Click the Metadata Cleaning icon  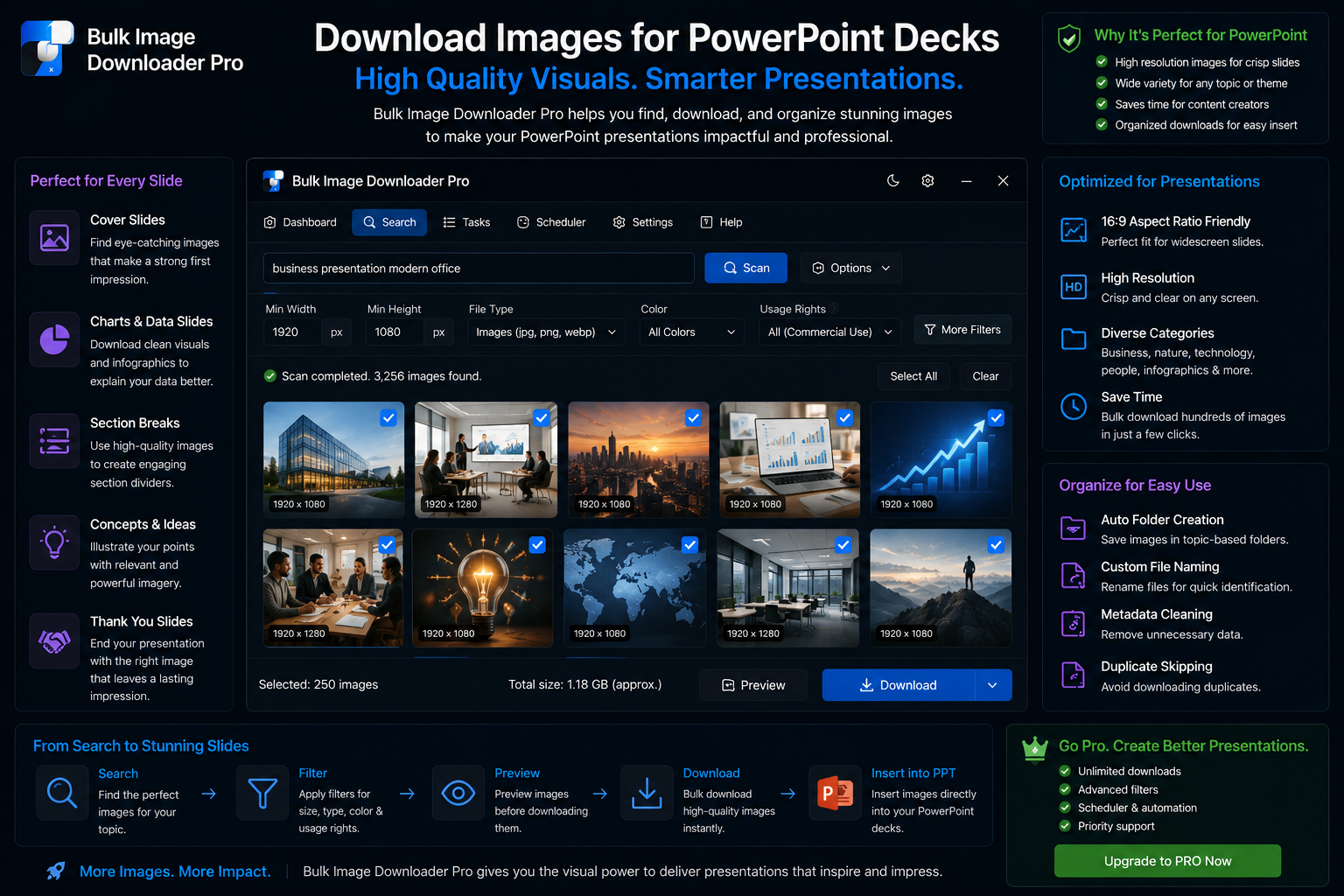click(x=1074, y=623)
